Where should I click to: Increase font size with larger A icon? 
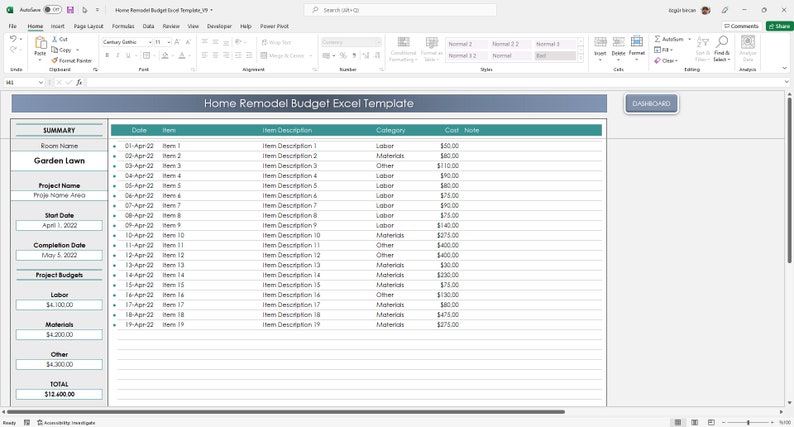click(177, 42)
